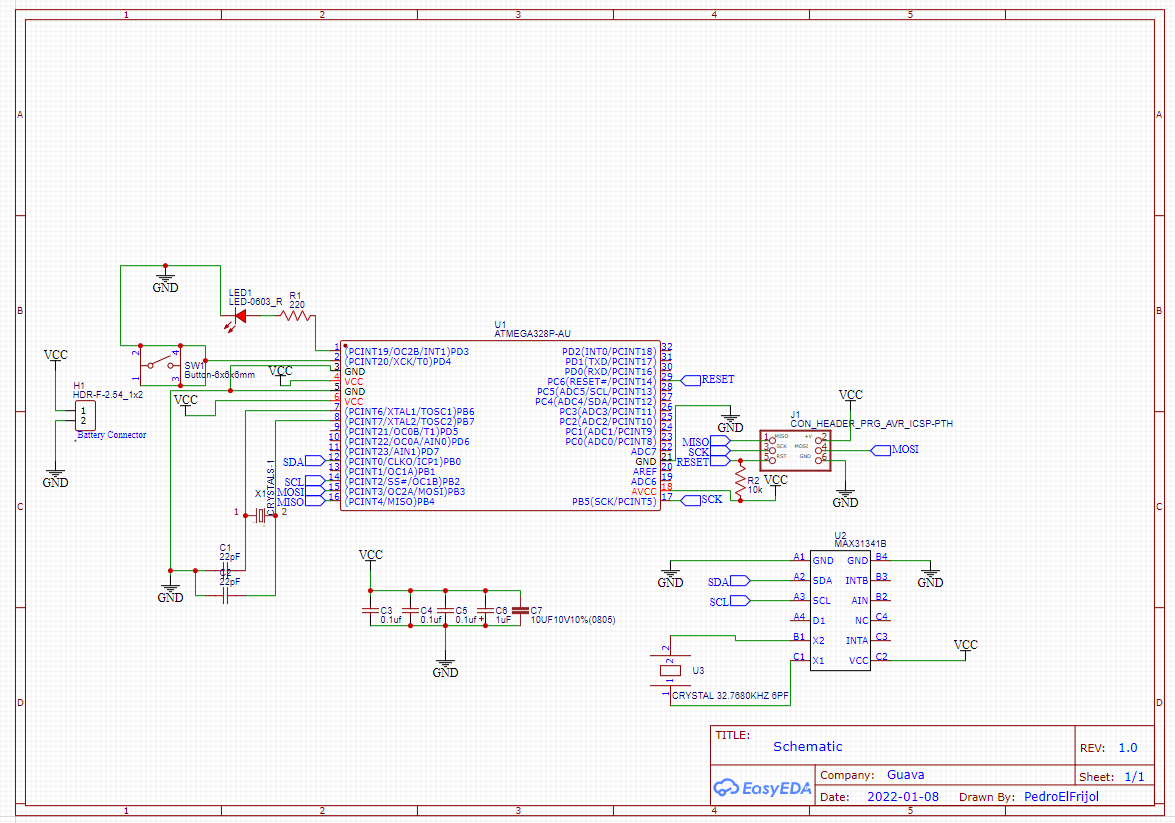1175x823 pixels.
Task: Select pin label '(PCINT6/XTAL1/TOSC1)PB6'
Action: (409, 412)
